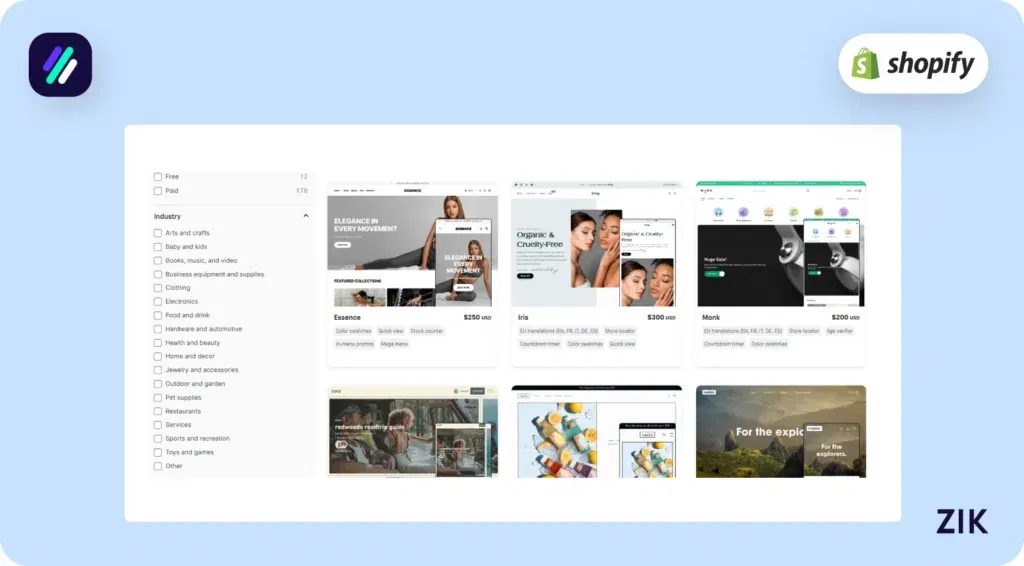Select Hardware and automotive checkbox

tap(157, 329)
